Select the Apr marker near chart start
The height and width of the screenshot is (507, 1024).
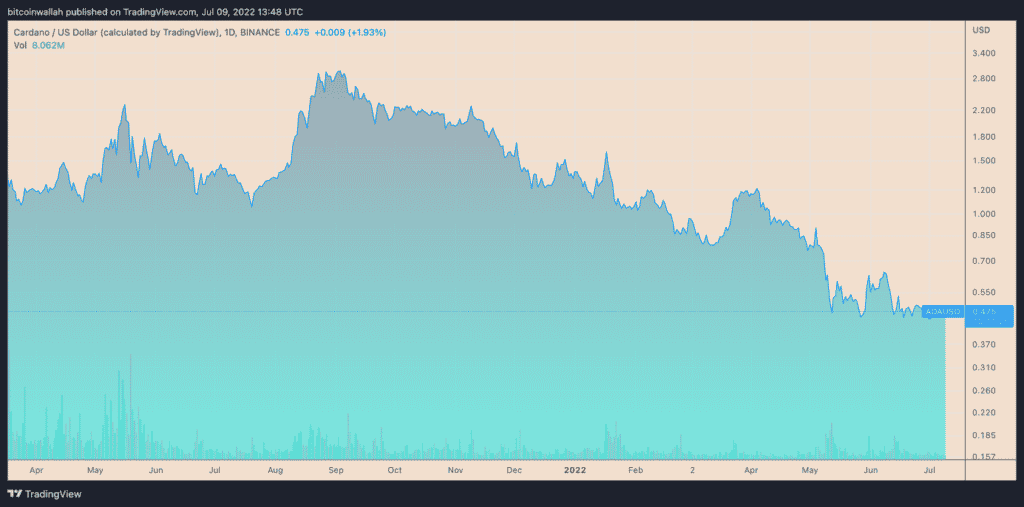37,470
